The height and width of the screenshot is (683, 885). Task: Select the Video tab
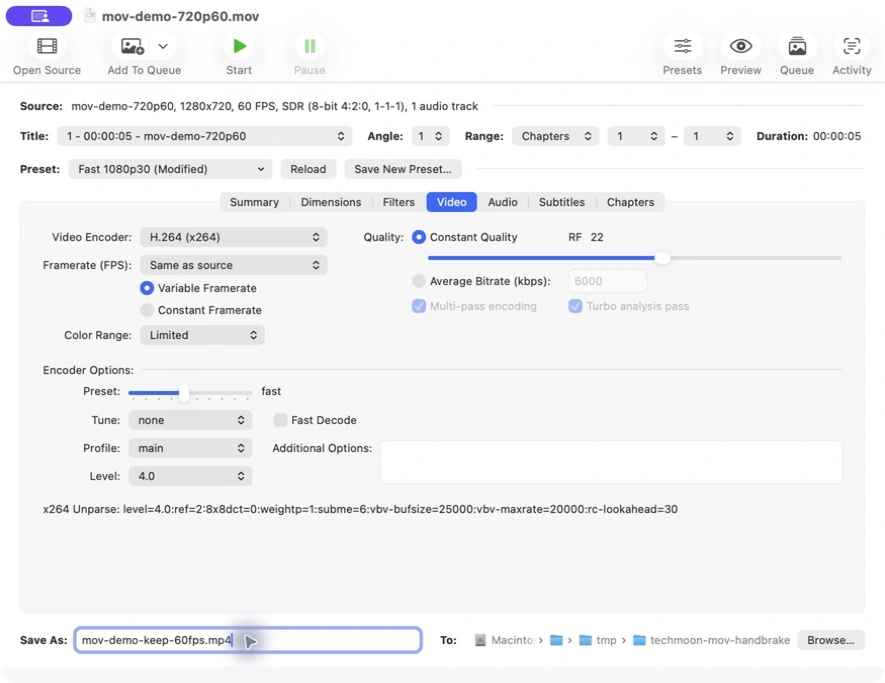452,202
